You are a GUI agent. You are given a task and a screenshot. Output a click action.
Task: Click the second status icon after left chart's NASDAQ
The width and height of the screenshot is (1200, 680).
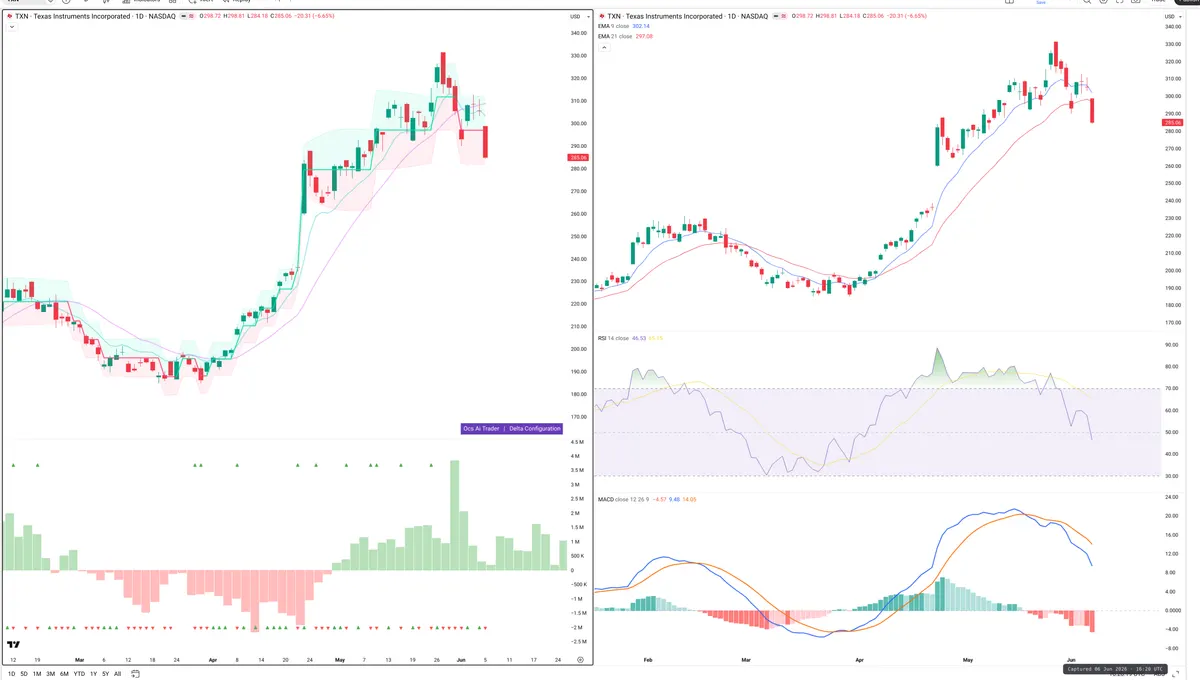click(193, 17)
